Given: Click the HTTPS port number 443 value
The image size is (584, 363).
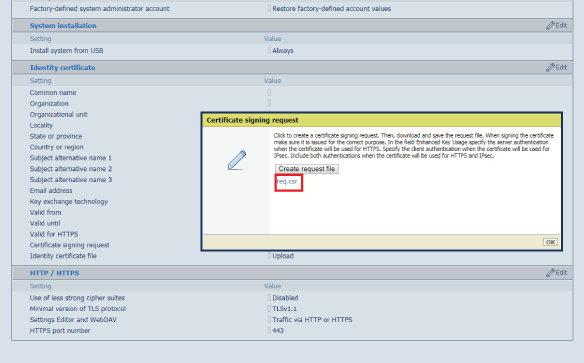Looking at the screenshot, I should click(x=278, y=331).
